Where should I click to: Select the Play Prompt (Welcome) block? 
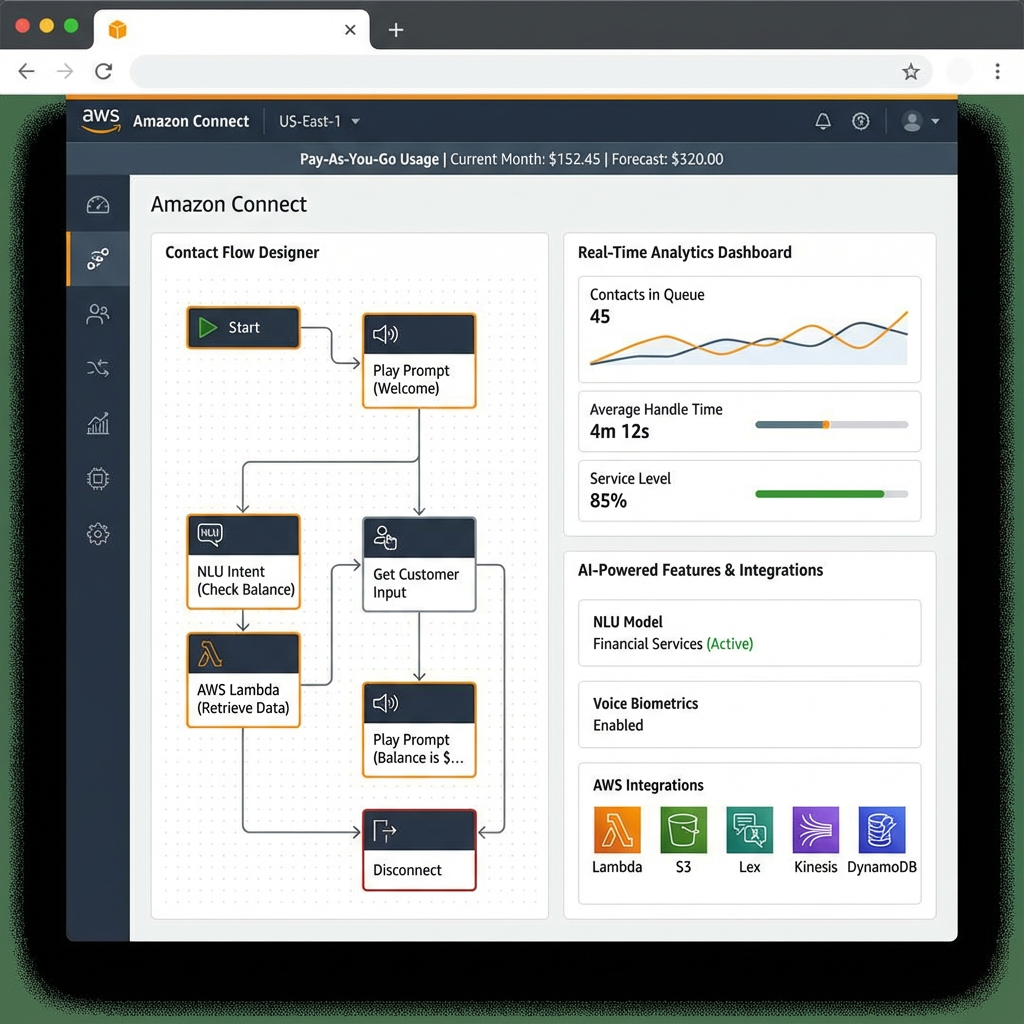(419, 361)
